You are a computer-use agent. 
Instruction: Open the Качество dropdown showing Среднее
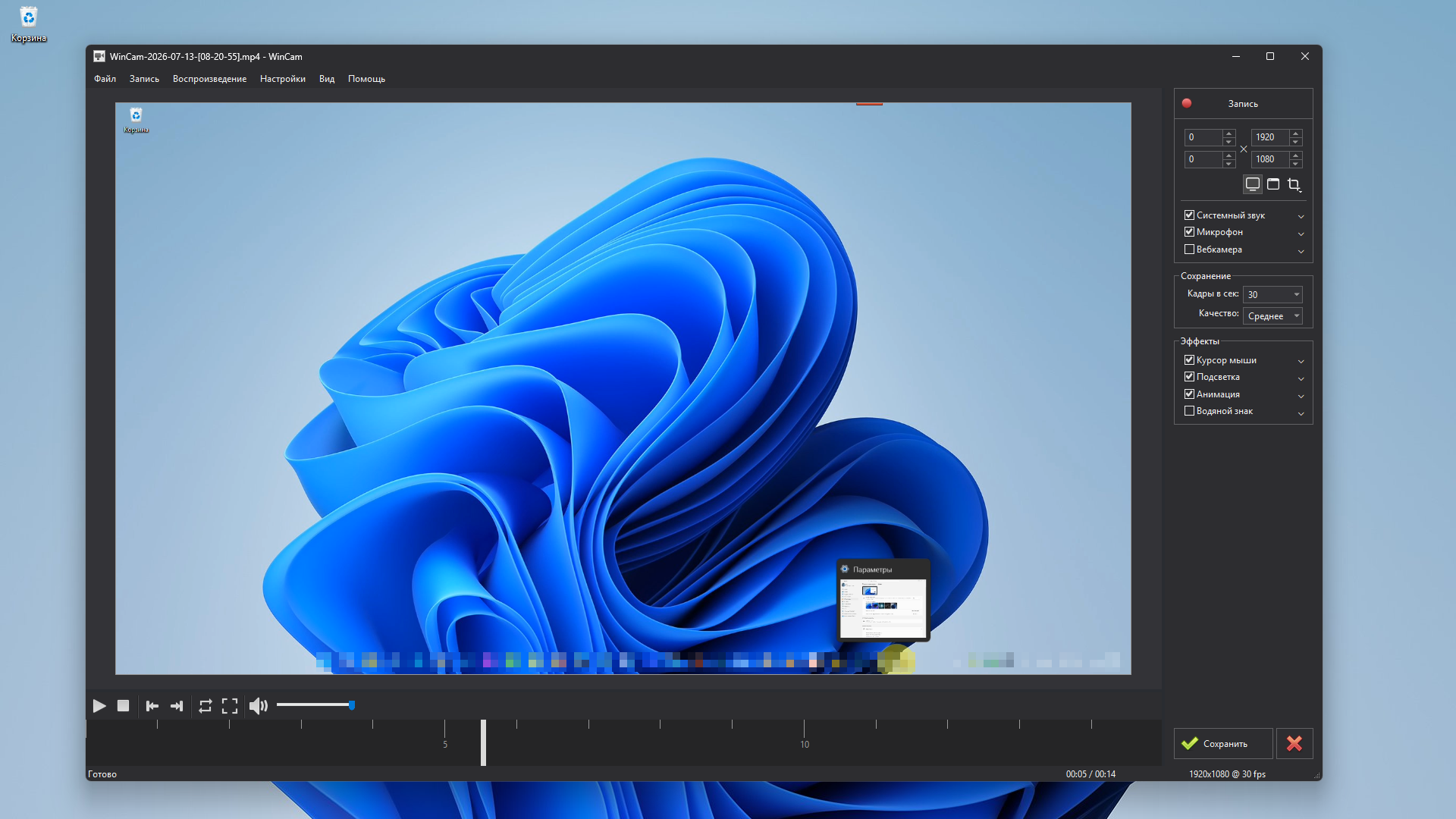pyautogui.click(x=1272, y=316)
